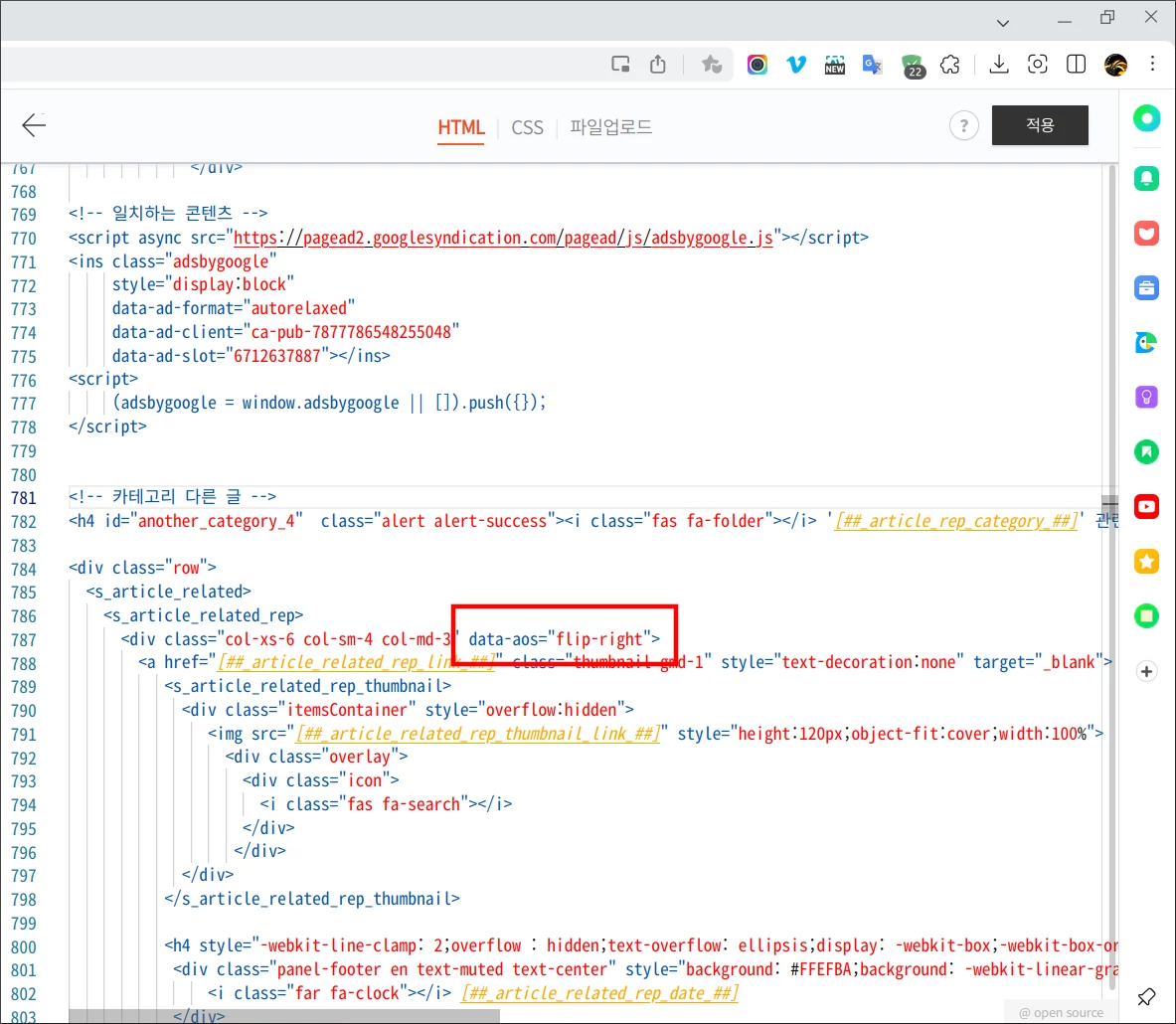Open the red pocket-shaped sidebar icon
Screen dimensions: 1176x1024
pos(1147,234)
